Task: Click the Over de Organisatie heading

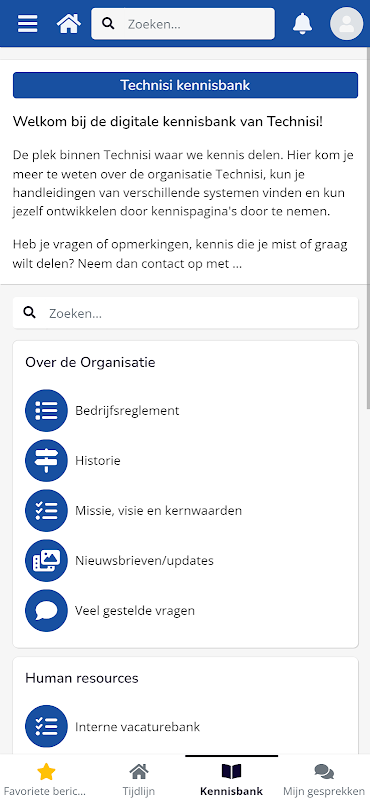Action: click(90, 362)
